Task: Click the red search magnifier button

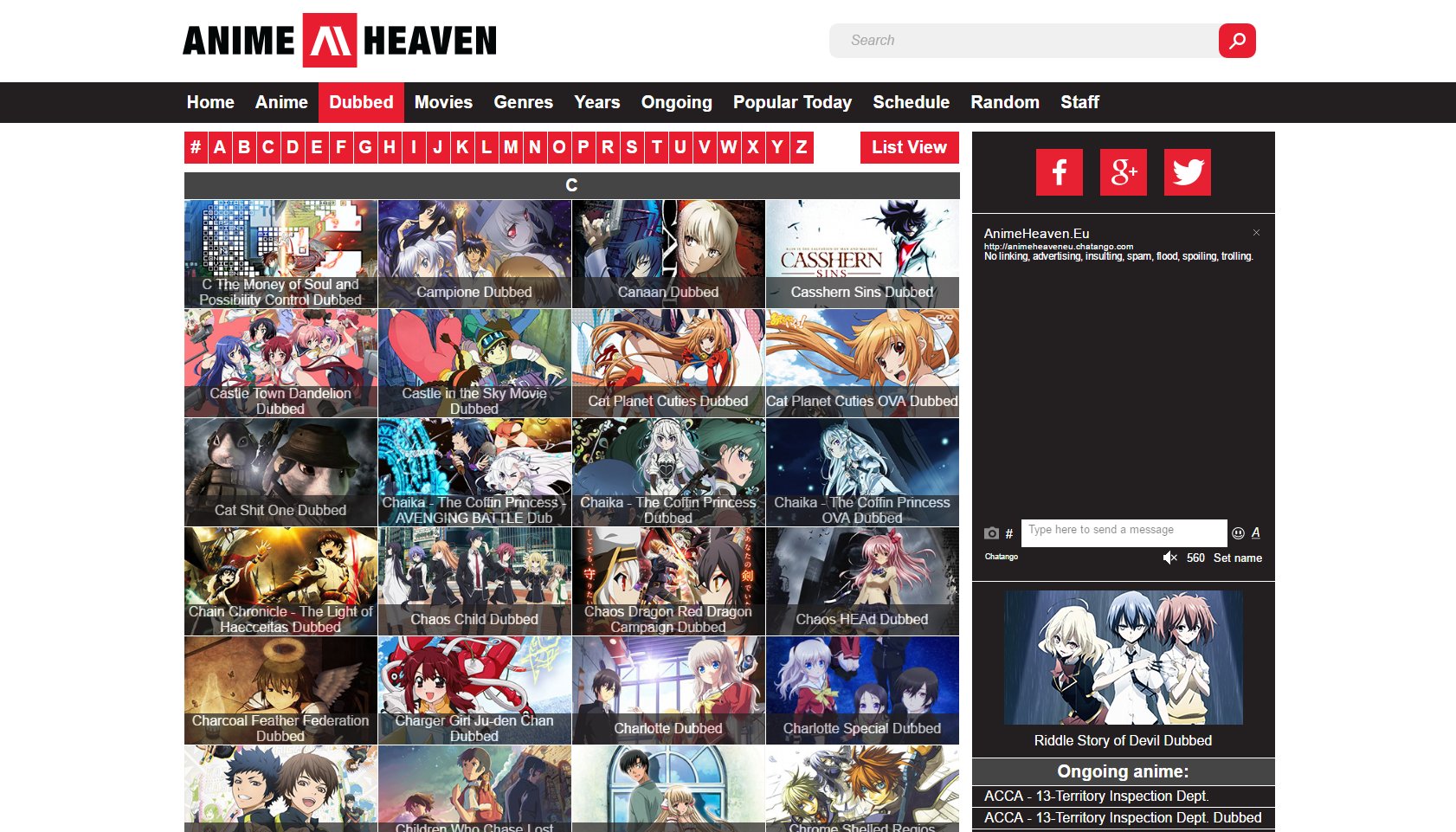Action: coord(1237,41)
